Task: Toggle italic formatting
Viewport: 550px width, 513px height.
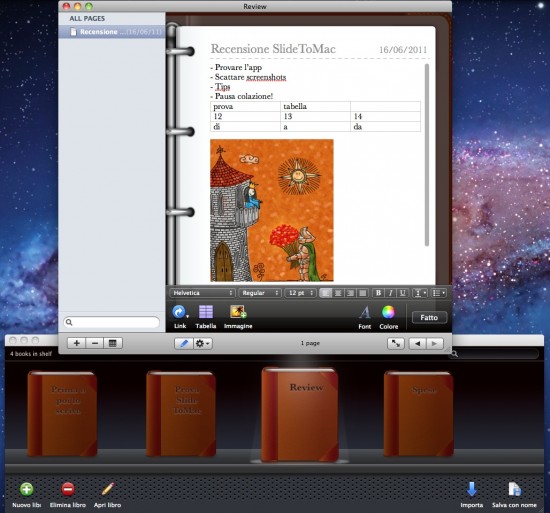Action: [390, 293]
